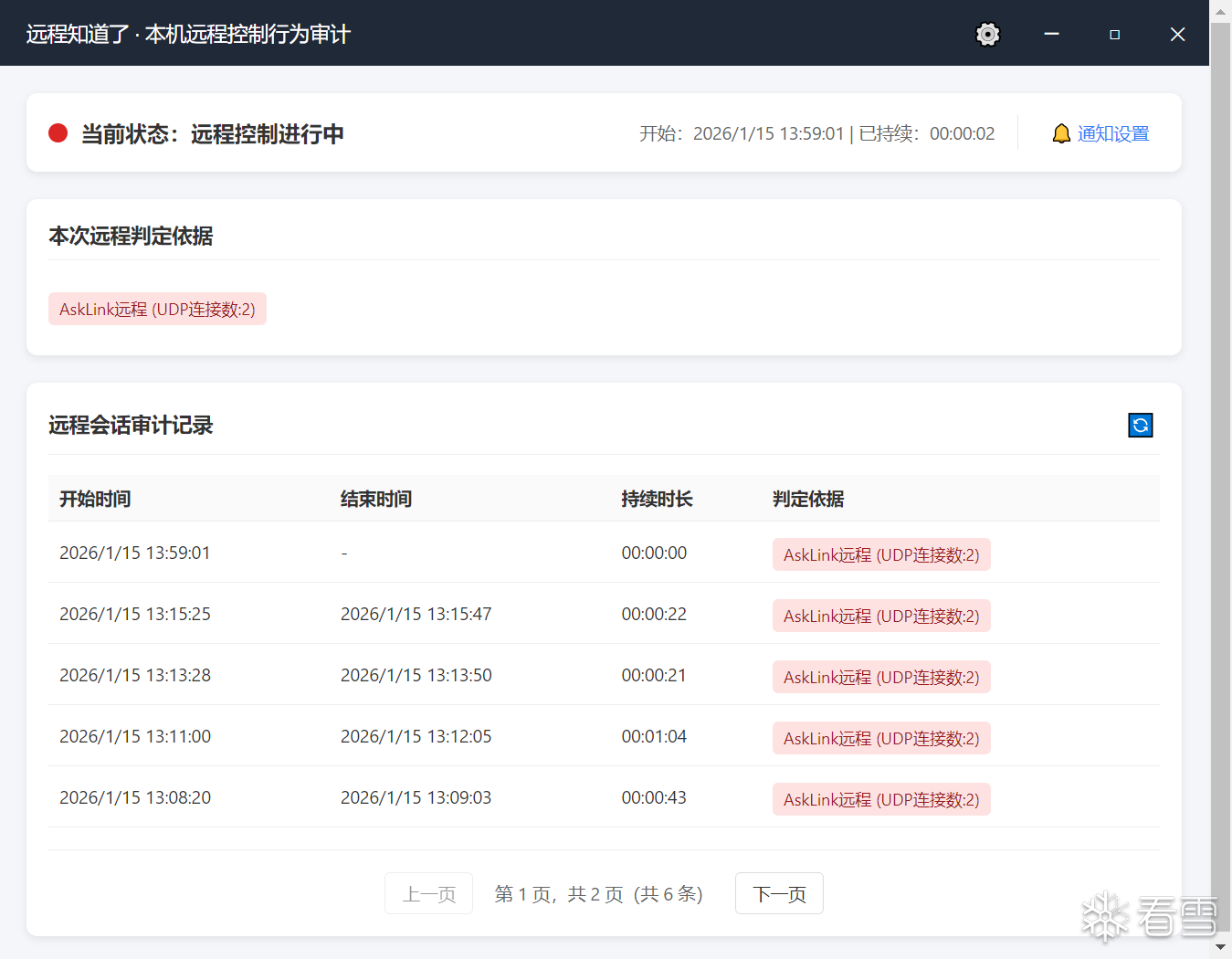
Task: Click duration 00:00:43
Action: click(x=654, y=797)
